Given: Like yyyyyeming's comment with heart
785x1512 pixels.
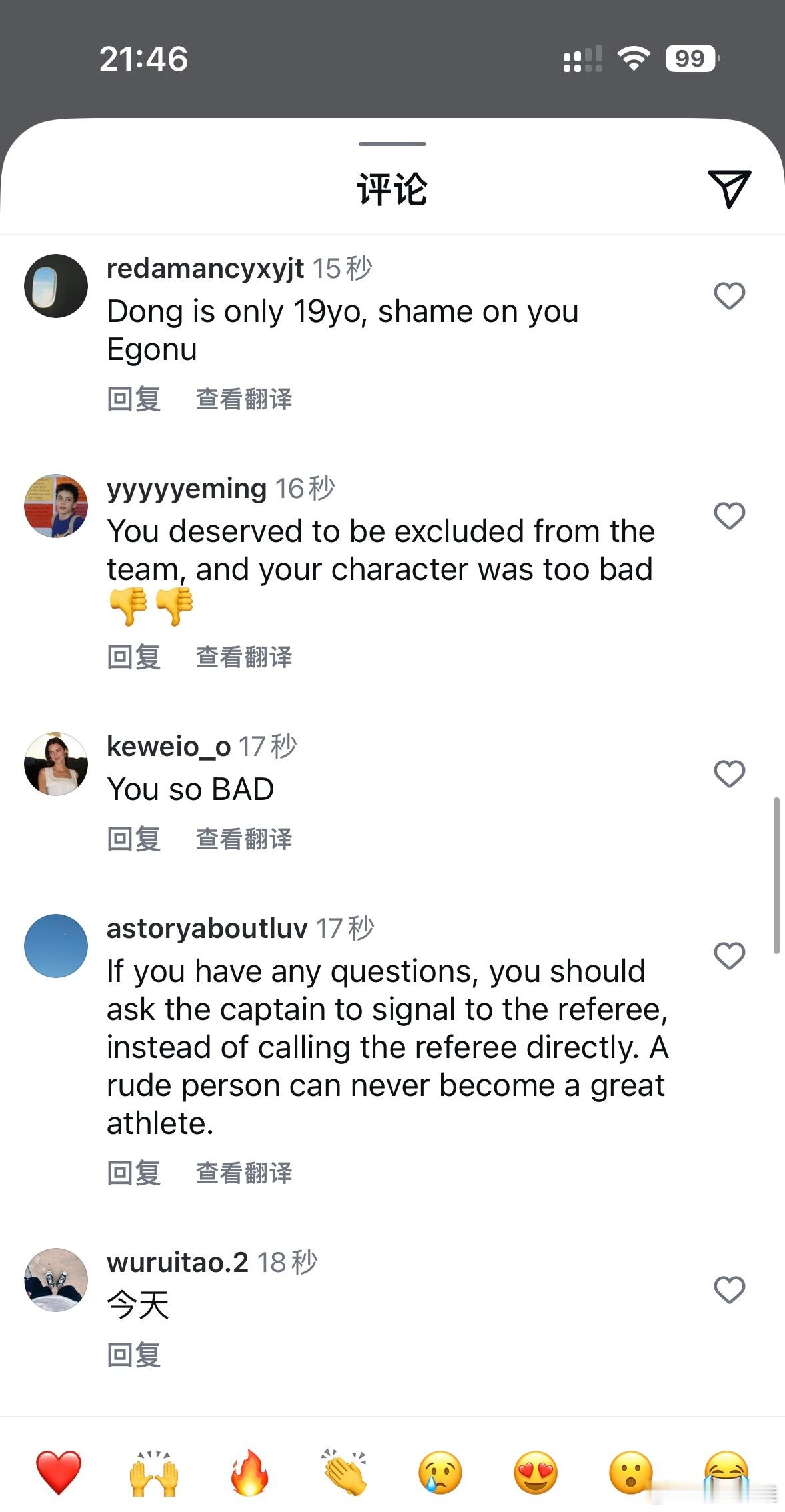Looking at the screenshot, I should coord(729,515).
